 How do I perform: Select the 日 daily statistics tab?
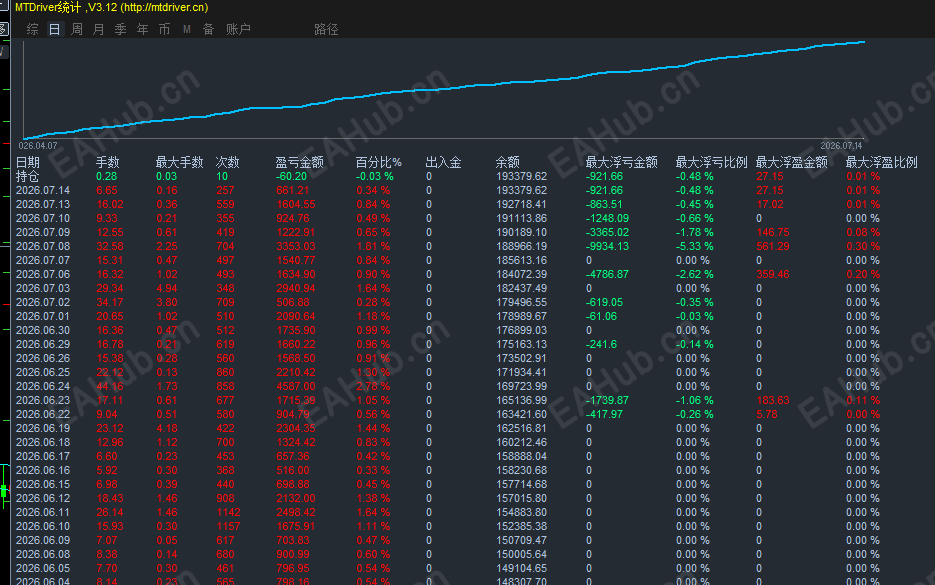click(x=54, y=29)
